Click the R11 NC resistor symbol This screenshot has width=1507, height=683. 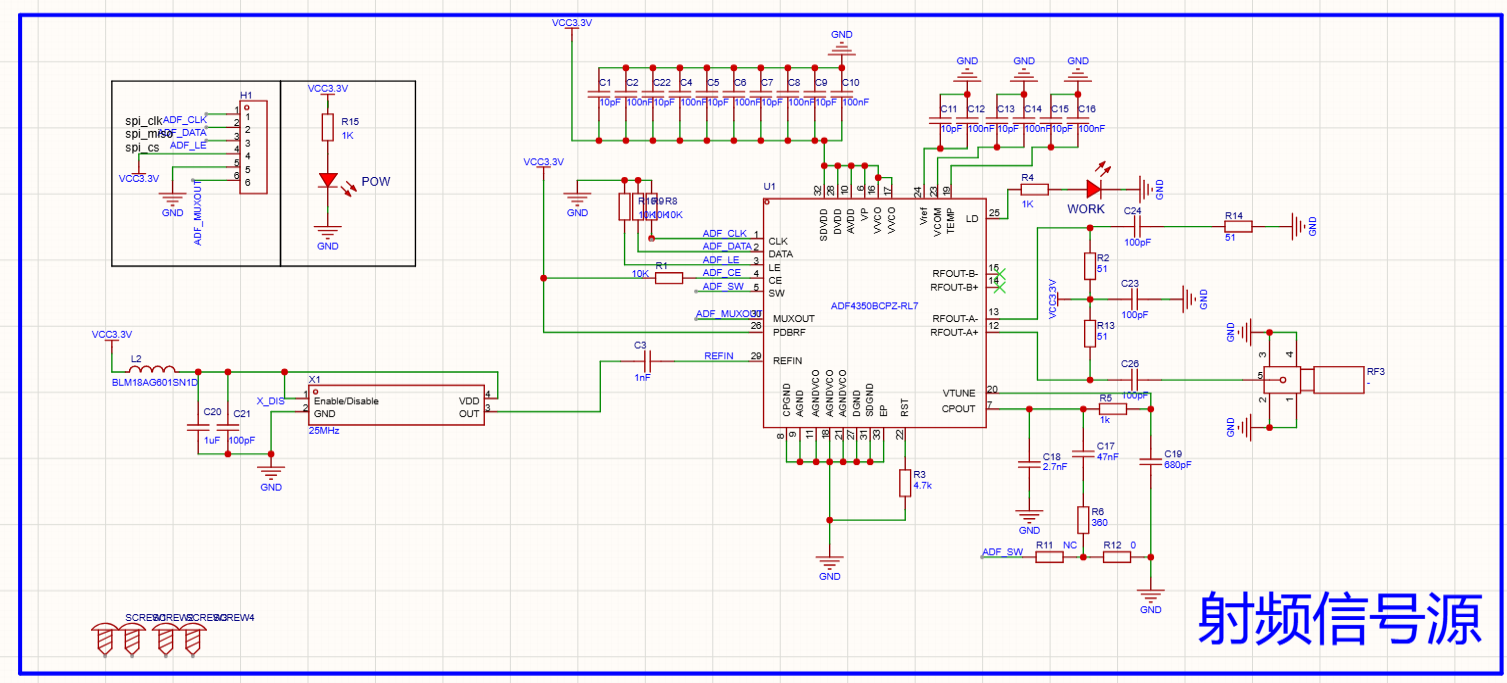1049,557
